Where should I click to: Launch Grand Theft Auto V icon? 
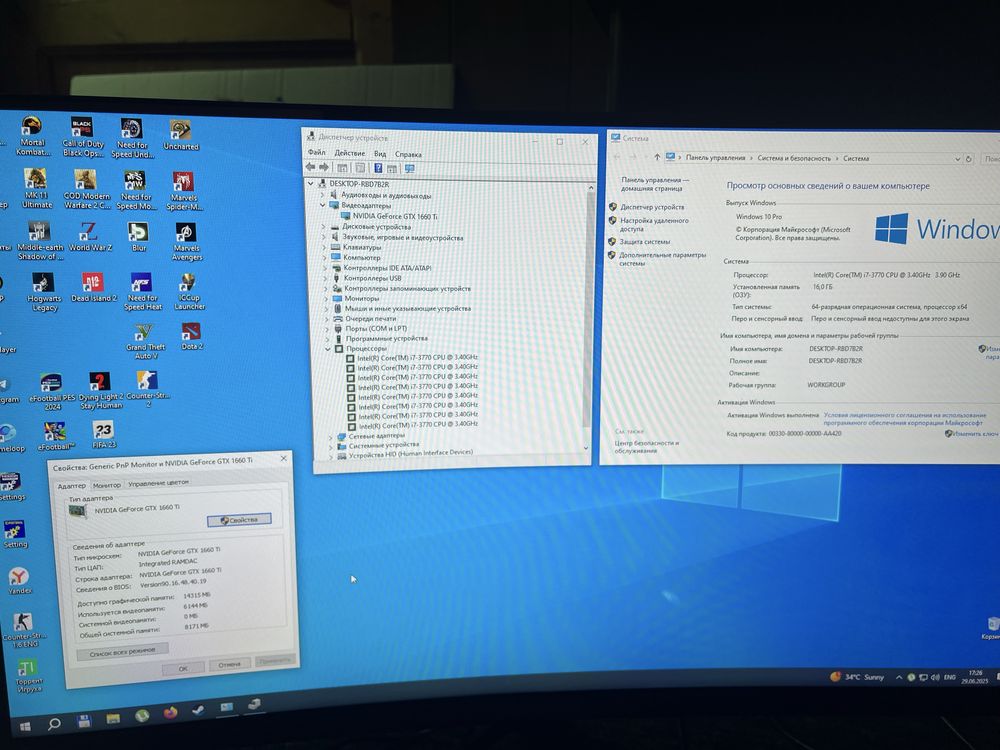pyautogui.click(x=145, y=341)
